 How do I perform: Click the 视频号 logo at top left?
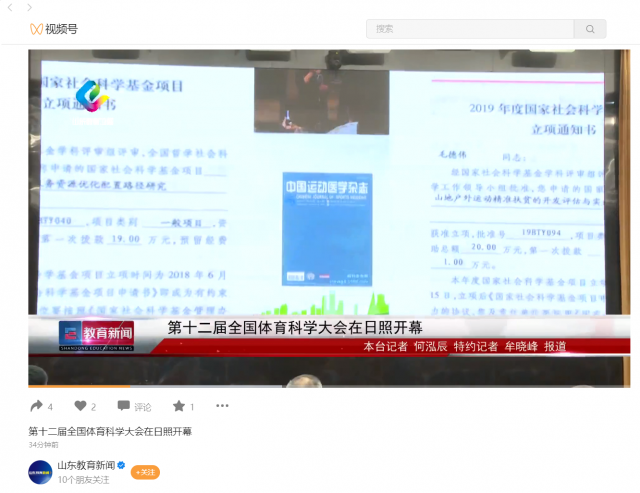click(x=53, y=29)
